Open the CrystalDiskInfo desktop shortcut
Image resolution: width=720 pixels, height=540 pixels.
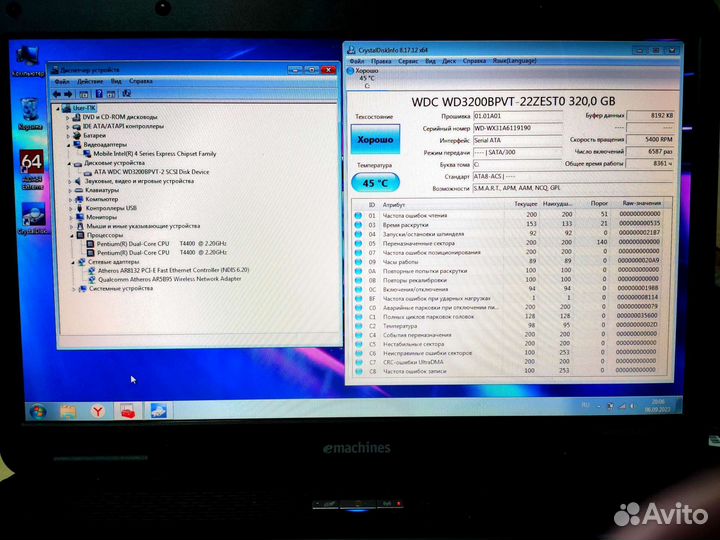pos(33,219)
